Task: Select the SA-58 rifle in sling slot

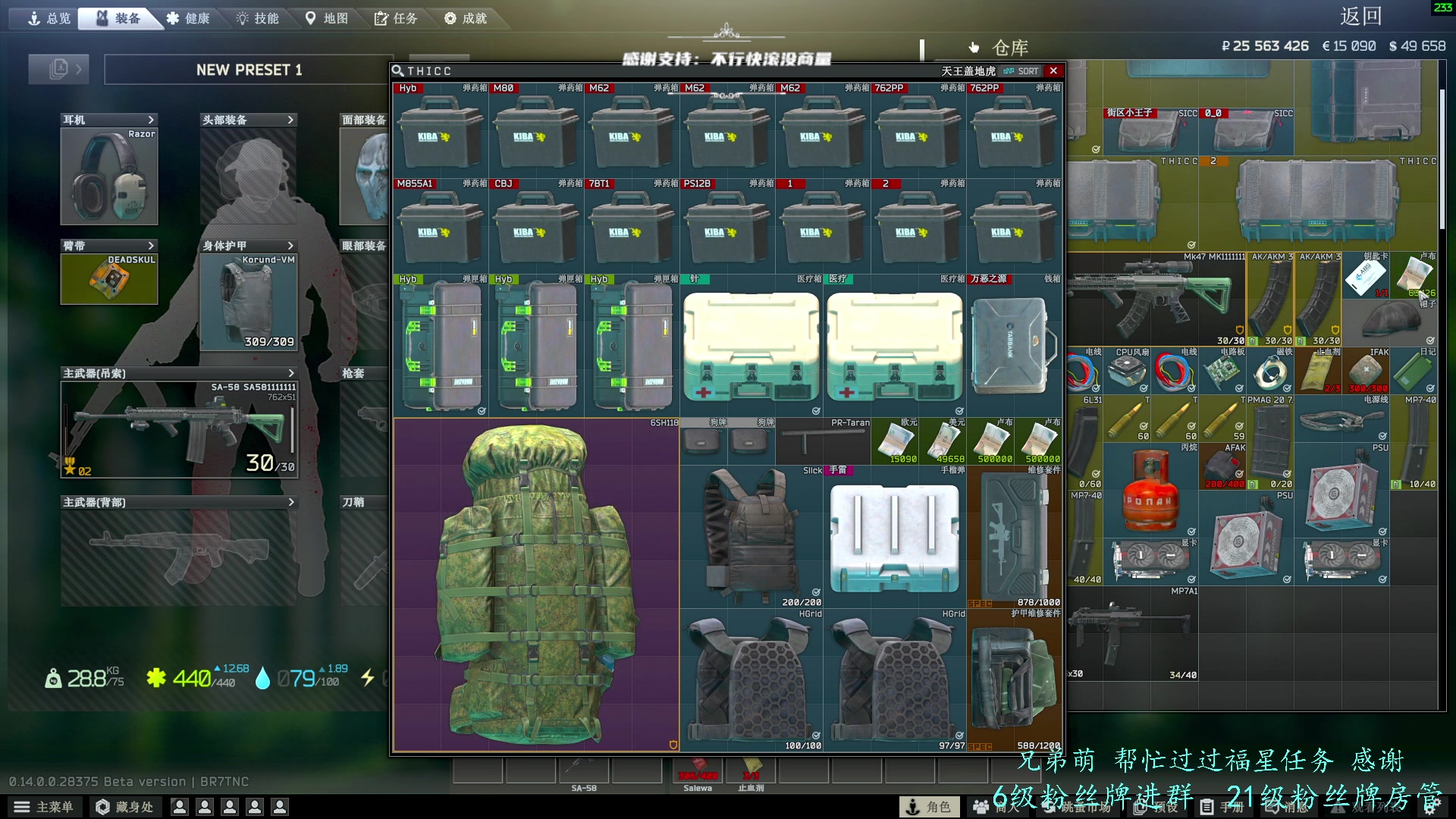Action: pyautogui.click(x=179, y=429)
